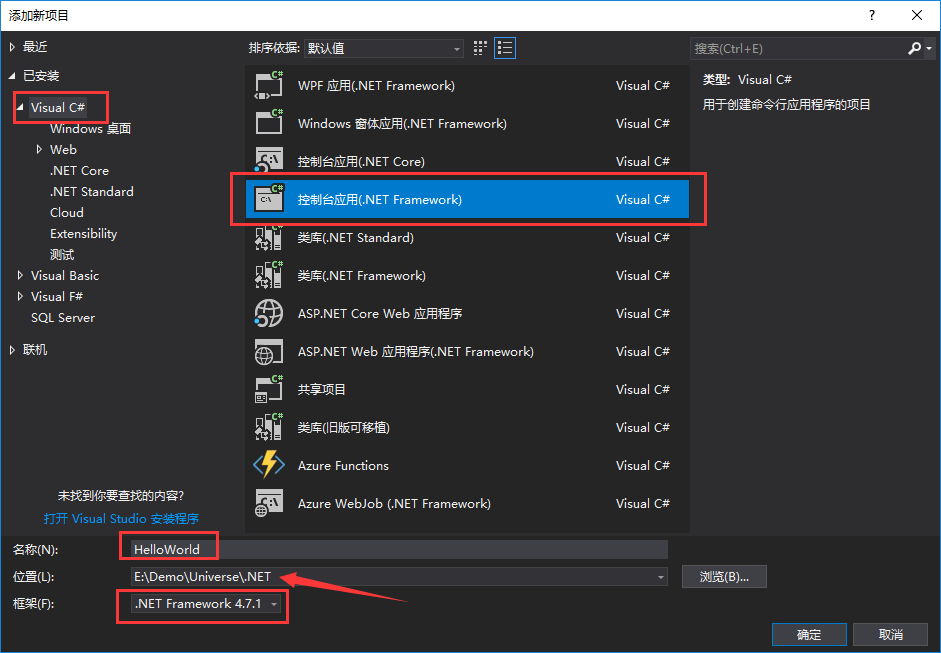Viewport: 941px width, 653px height.
Task: Switch to medium icons list view
Action: click(505, 48)
